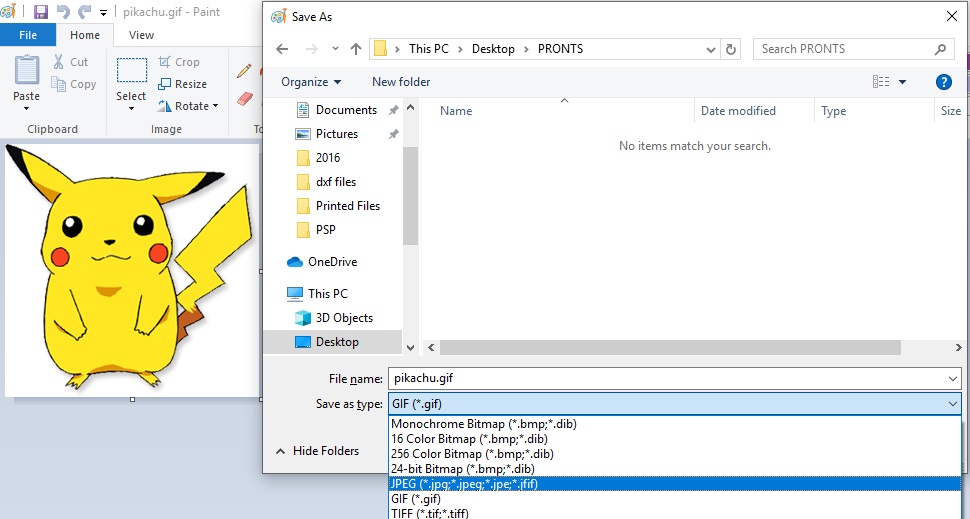The image size is (970, 519).
Task: Sort by the Name column header
Action: (x=455, y=111)
